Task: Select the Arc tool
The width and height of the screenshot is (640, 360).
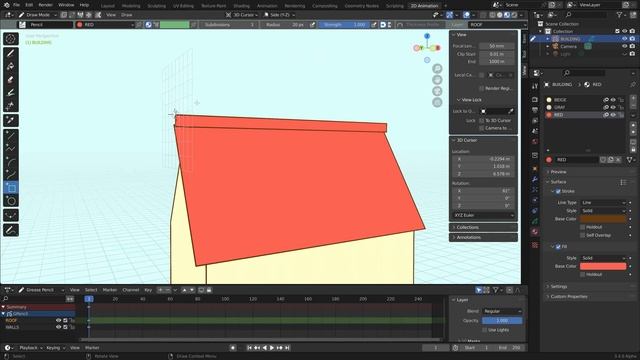Action: point(11,162)
